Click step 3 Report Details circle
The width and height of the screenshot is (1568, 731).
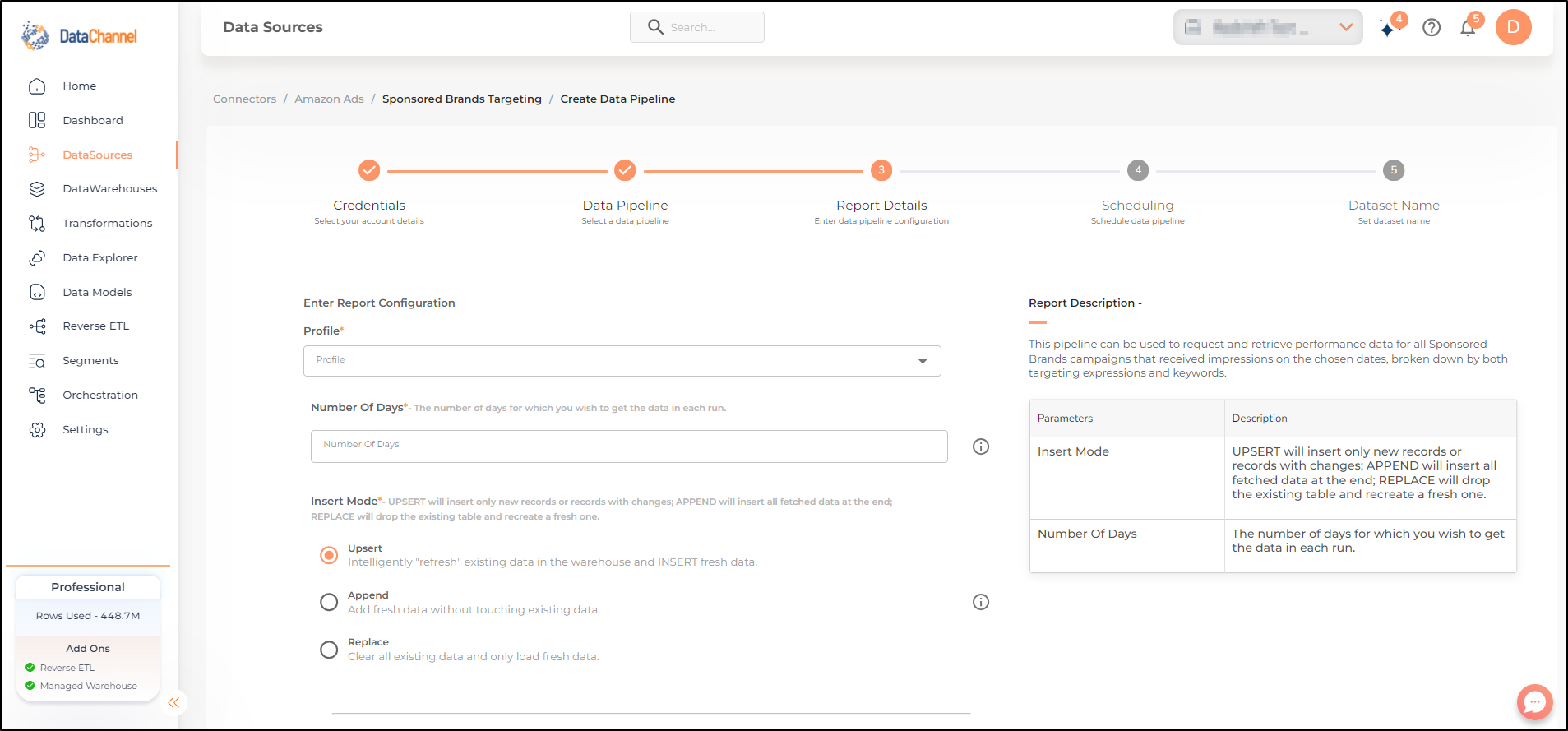click(x=881, y=170)
